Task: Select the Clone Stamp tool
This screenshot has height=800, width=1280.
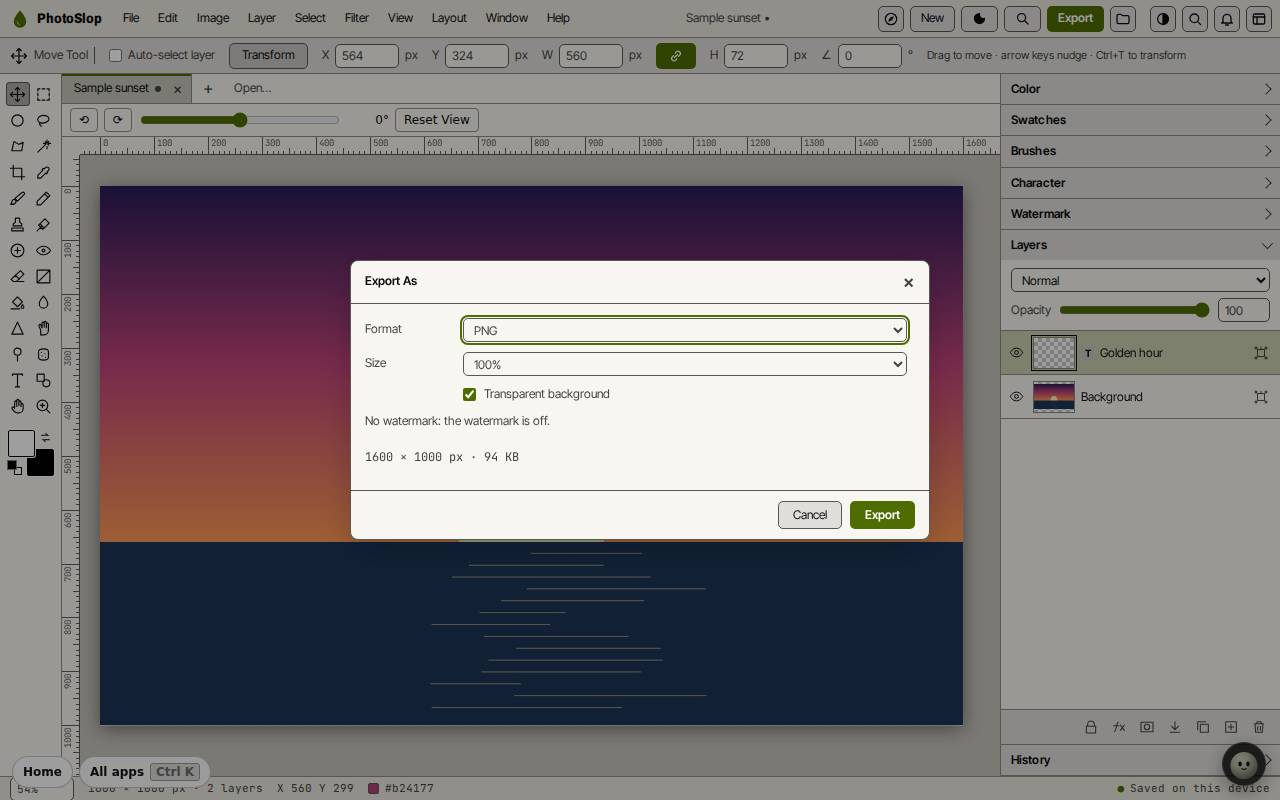Action: [17, 224]
